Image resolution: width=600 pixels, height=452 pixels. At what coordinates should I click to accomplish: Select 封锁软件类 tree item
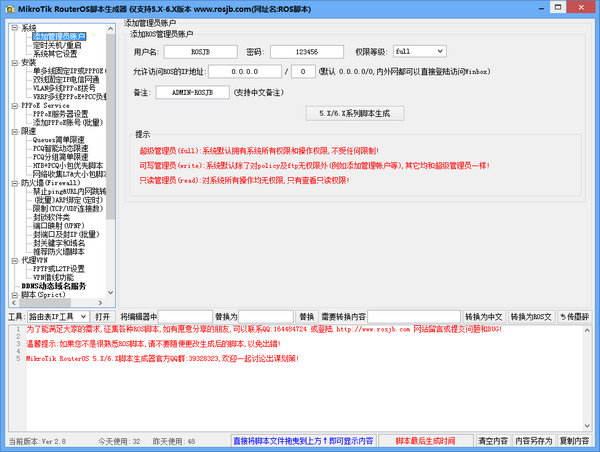point(51,217)
